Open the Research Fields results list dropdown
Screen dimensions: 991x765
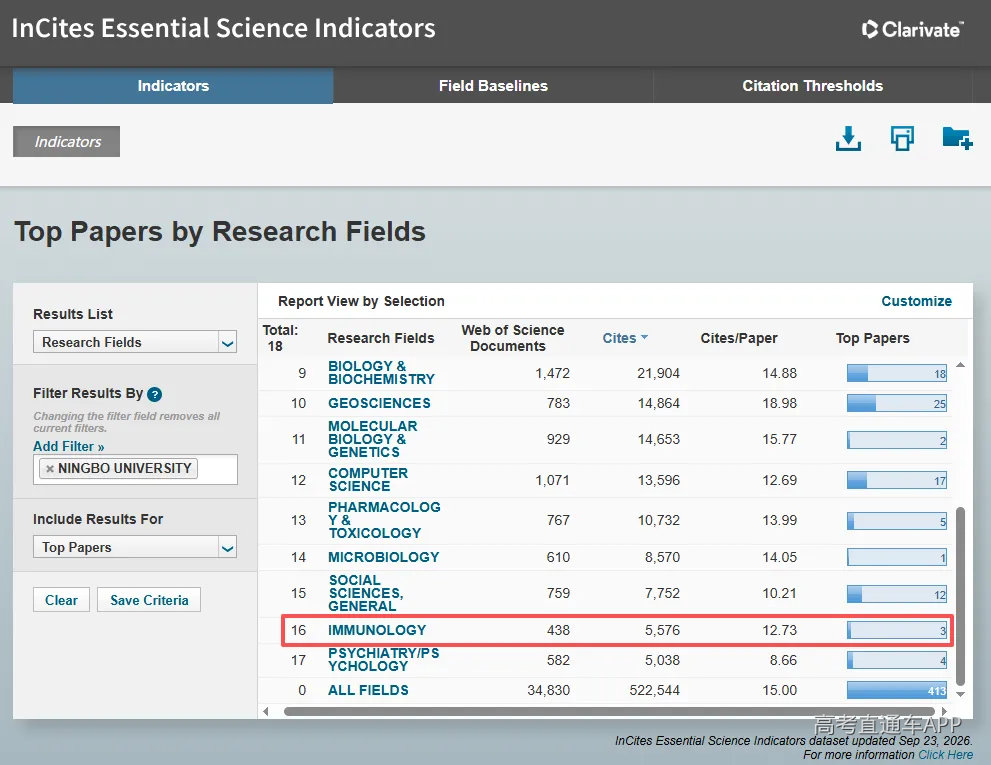[x=135, y=342]
